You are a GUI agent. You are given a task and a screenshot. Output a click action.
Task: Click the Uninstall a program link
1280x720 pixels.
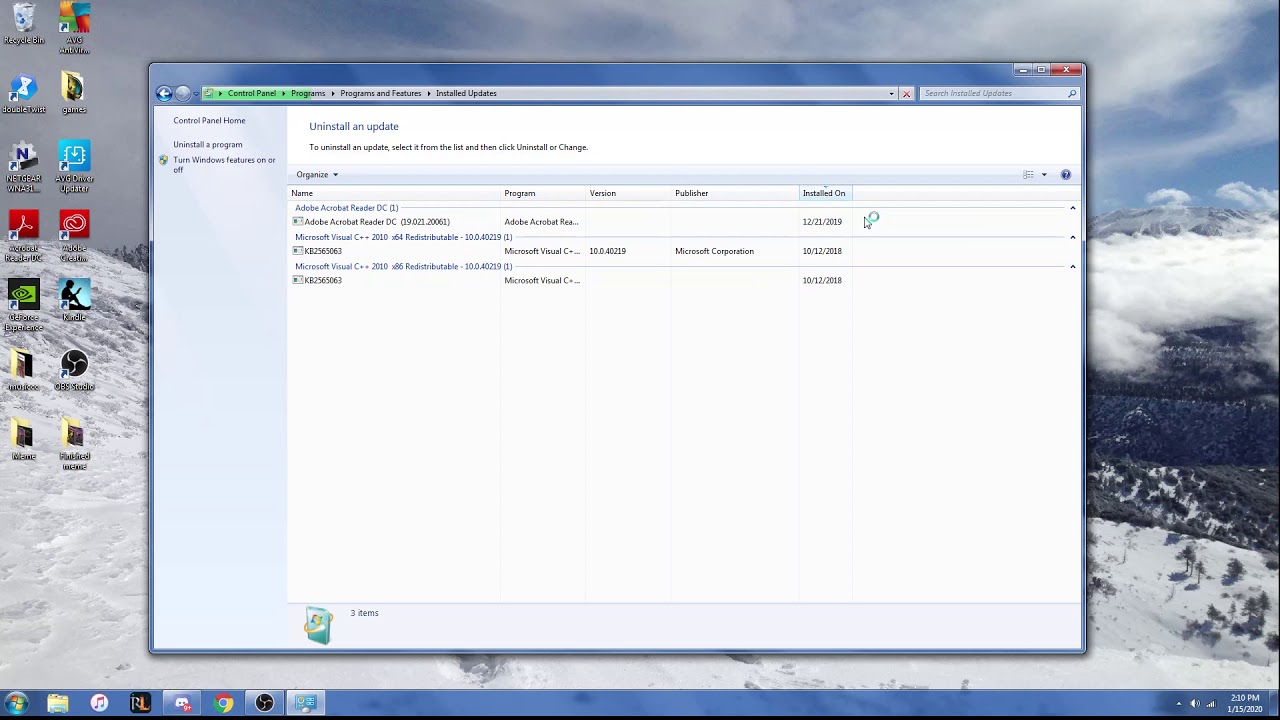[x=207, y=145]
